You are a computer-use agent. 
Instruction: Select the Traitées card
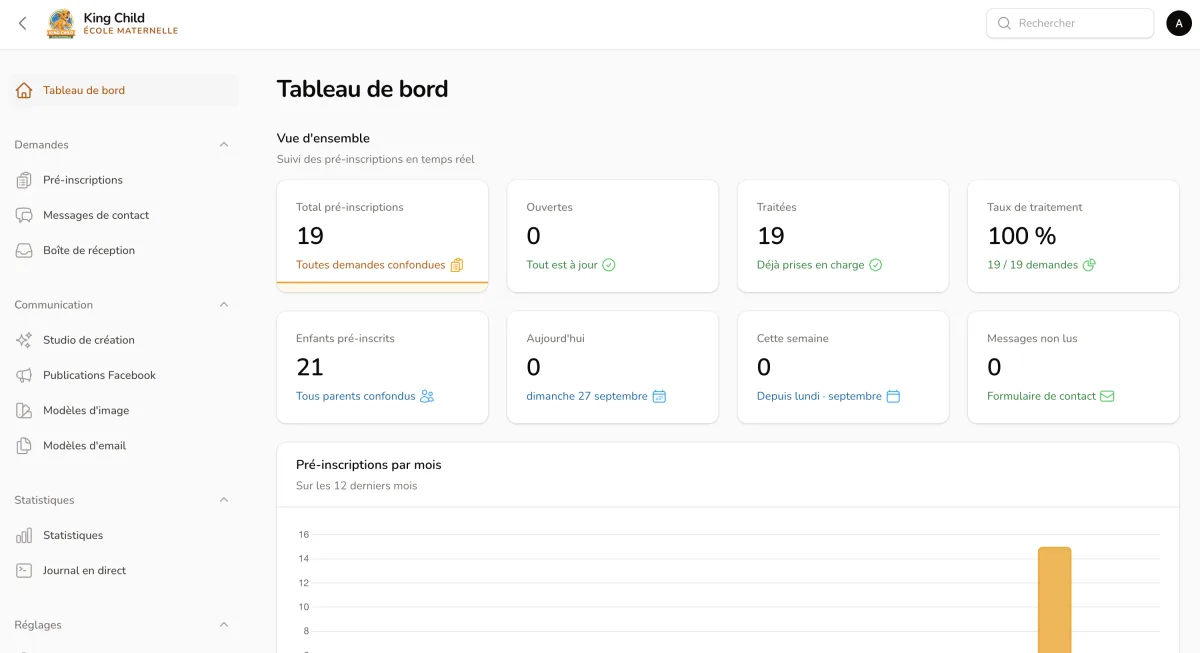pos(843,236)
